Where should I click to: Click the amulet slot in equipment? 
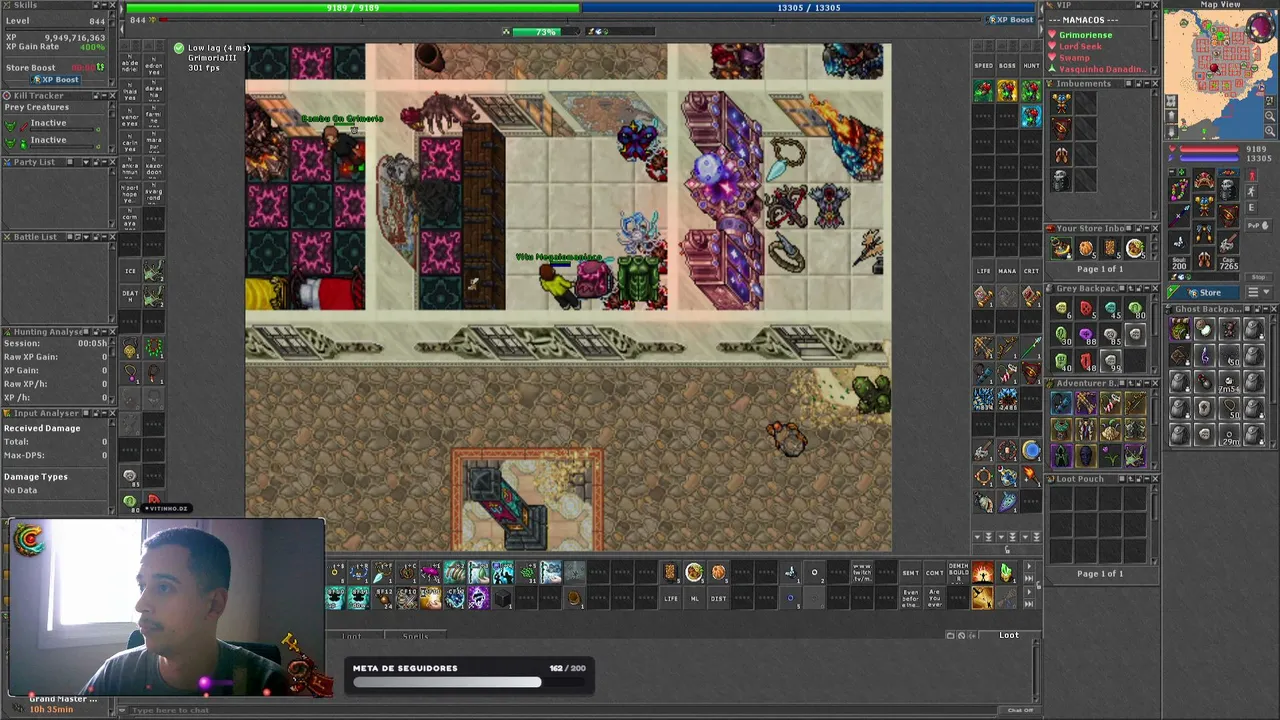click(x=1180, y=188)
